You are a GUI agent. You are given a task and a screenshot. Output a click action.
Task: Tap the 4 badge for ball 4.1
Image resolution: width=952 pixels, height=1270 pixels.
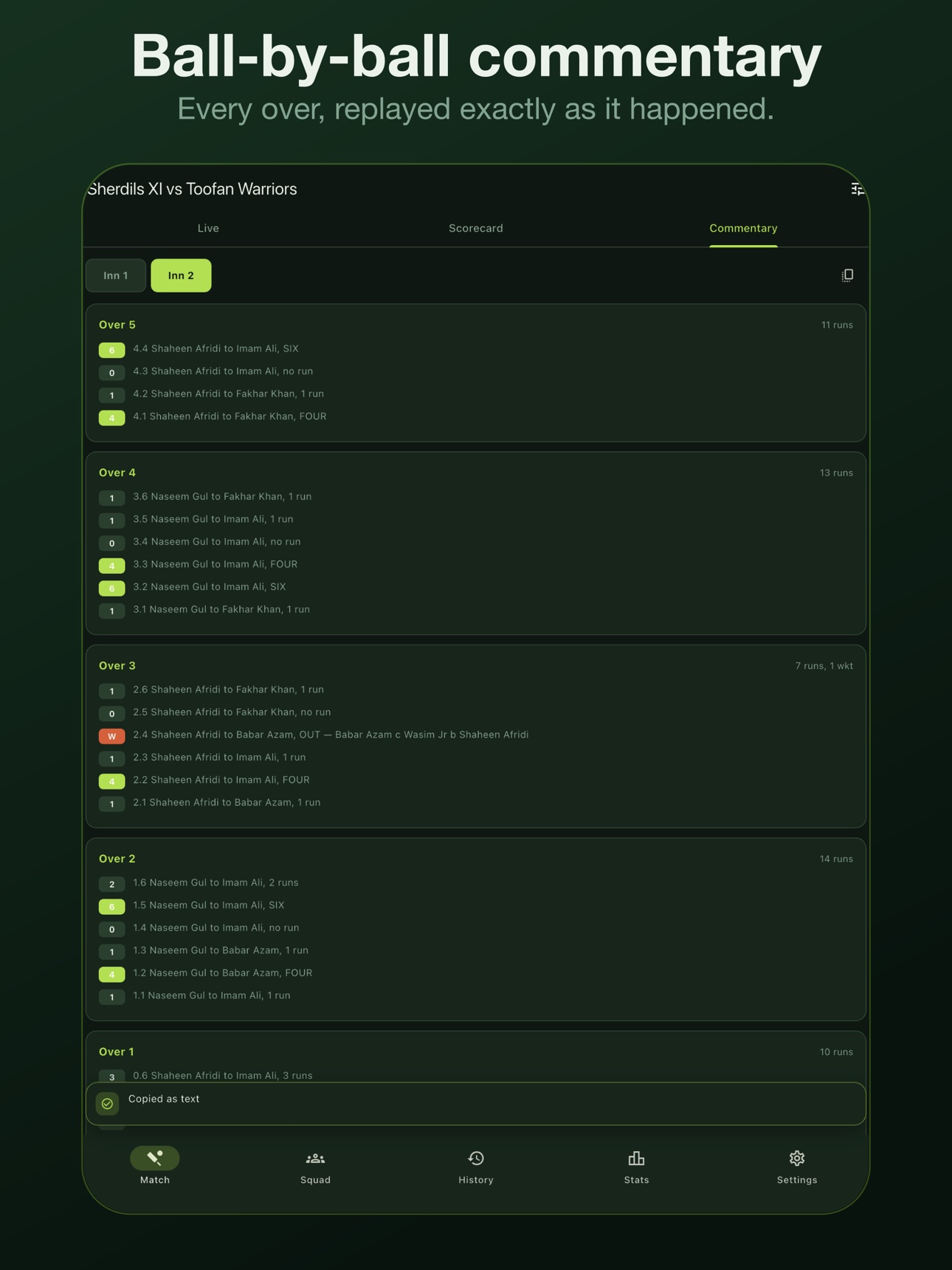point(112,418)
